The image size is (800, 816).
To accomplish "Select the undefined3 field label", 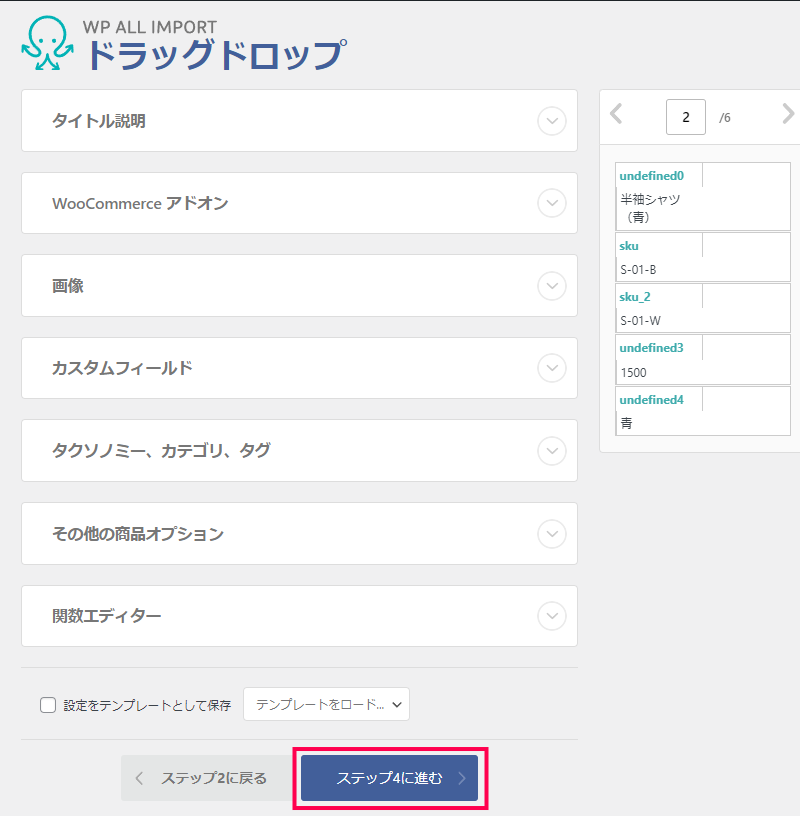I will [651, 348].
